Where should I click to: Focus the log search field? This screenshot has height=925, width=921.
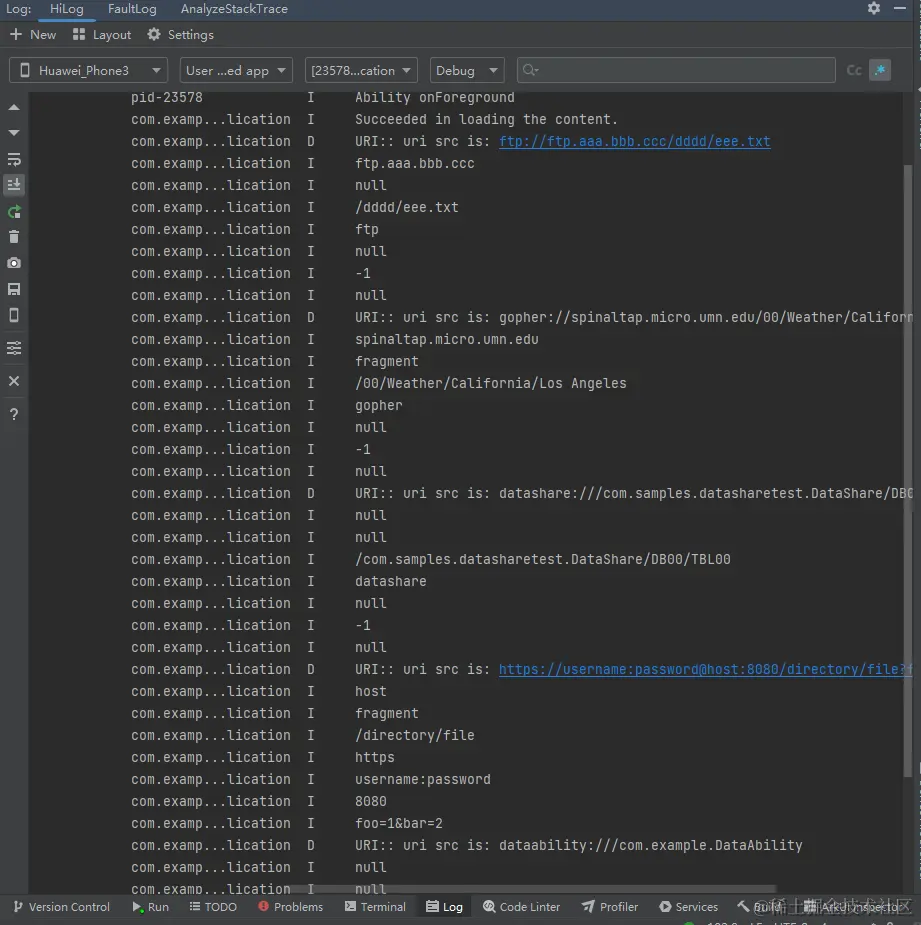(x=676, y=70)
